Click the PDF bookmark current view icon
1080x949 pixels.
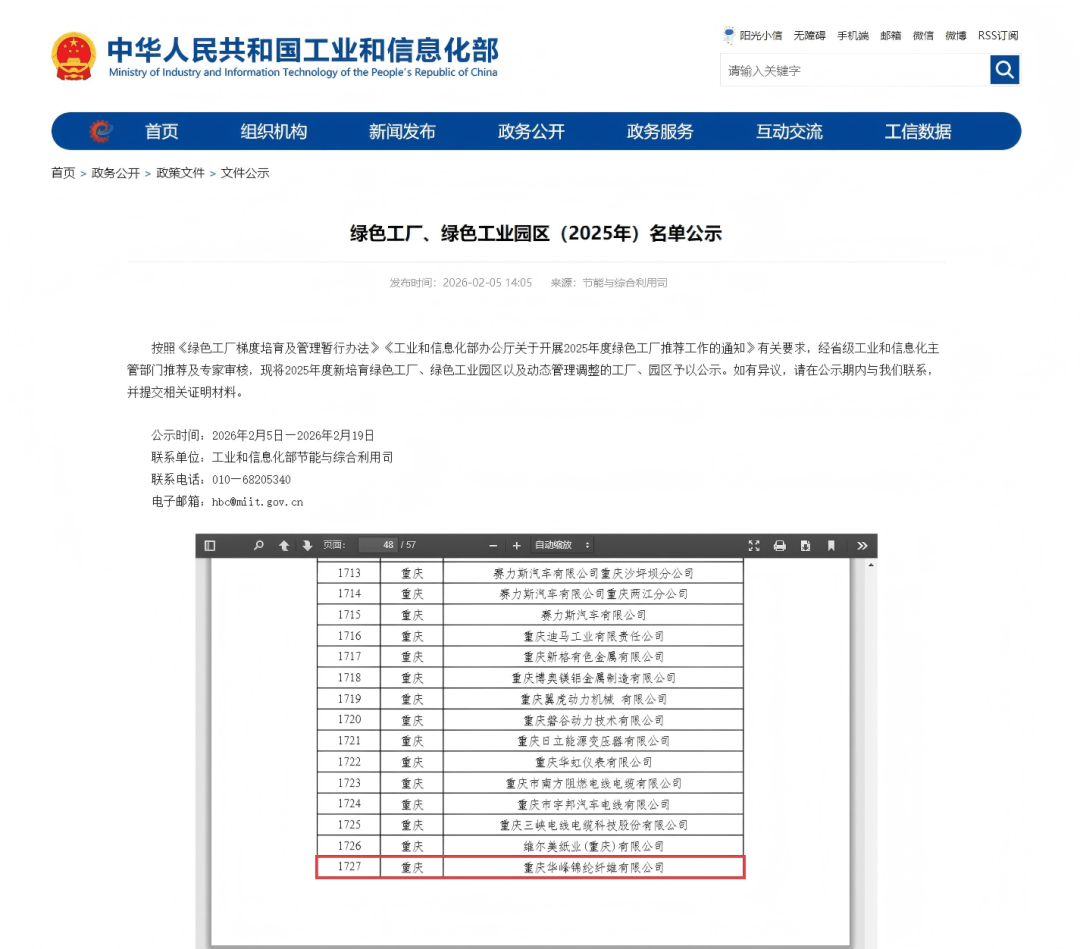[x=831, y=545]
